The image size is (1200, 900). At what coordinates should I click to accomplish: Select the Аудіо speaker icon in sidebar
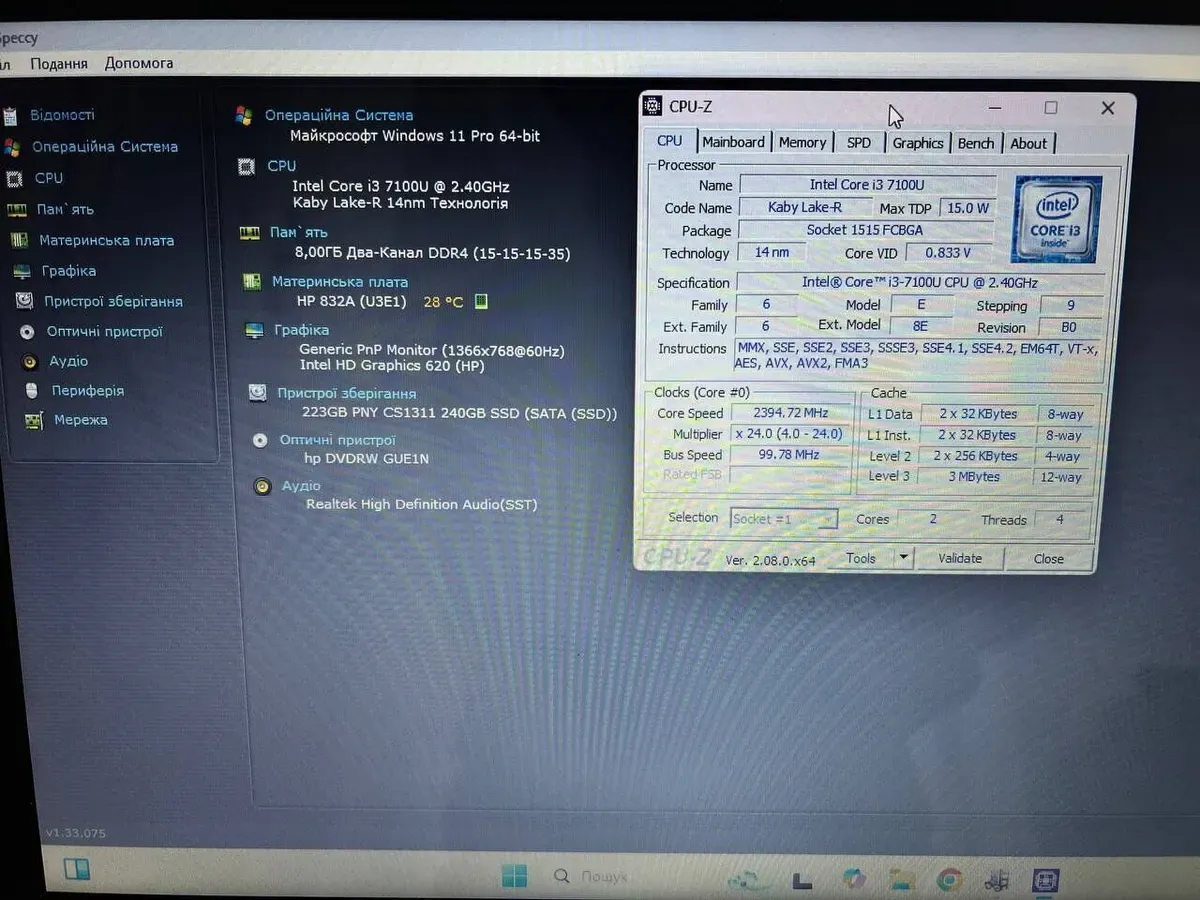[x=30, y=362]
